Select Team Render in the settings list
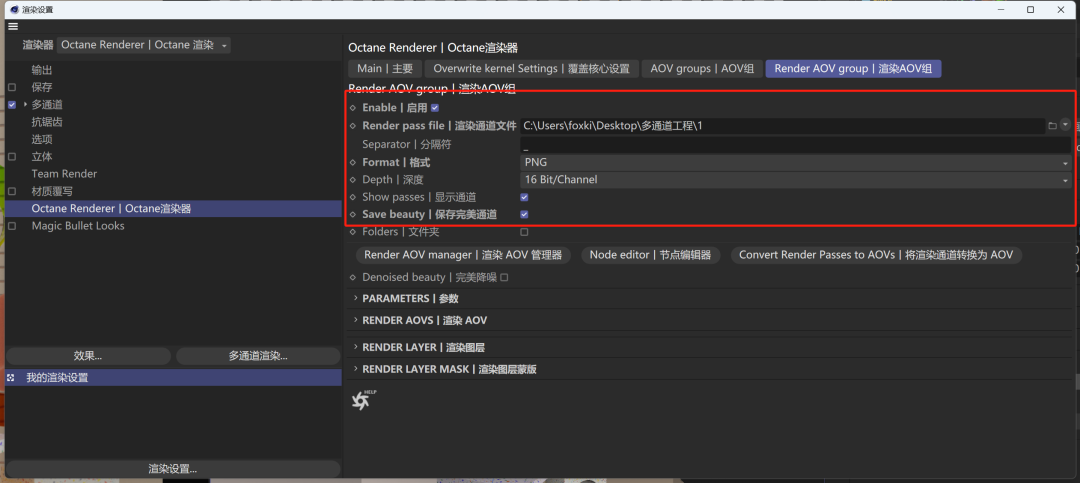This screenshot has width=1080, height=483. (64, 174)
